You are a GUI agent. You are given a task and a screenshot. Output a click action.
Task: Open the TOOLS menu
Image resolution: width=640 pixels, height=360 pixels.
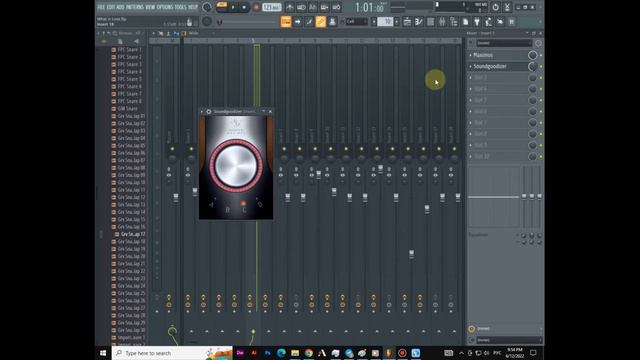tap(180, 7)
